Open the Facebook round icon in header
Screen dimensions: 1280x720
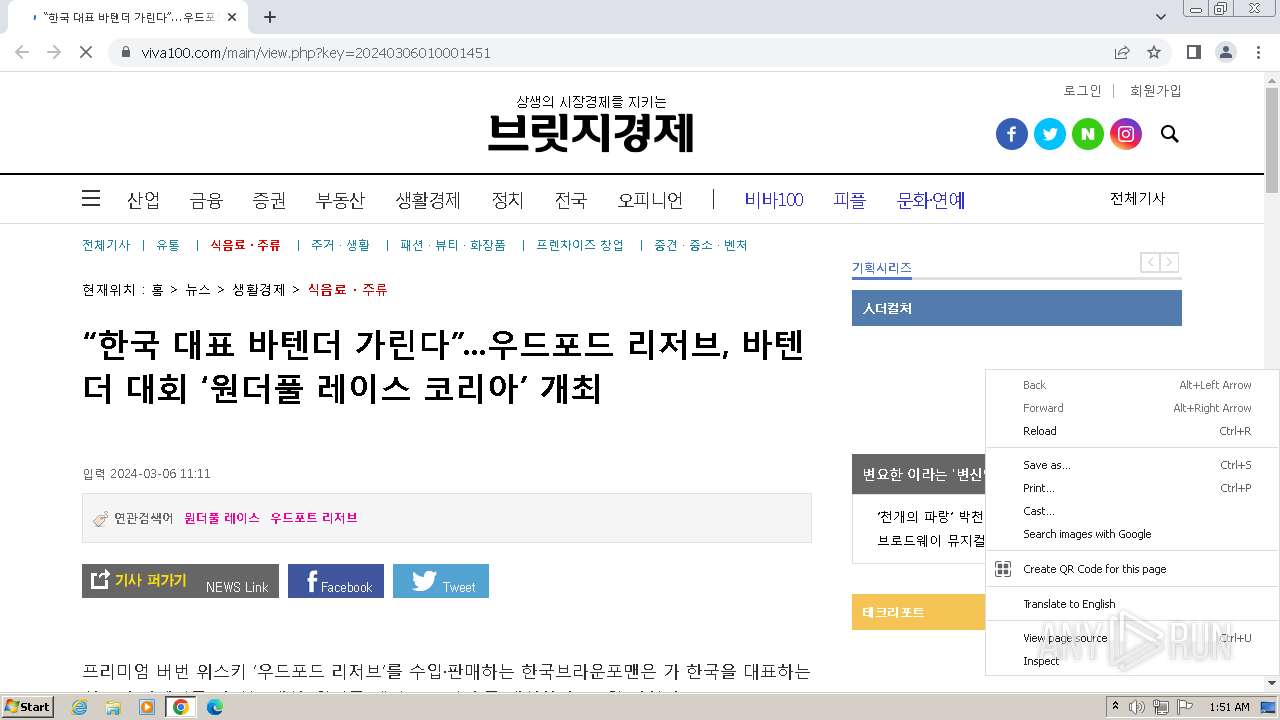[1011, 134]
